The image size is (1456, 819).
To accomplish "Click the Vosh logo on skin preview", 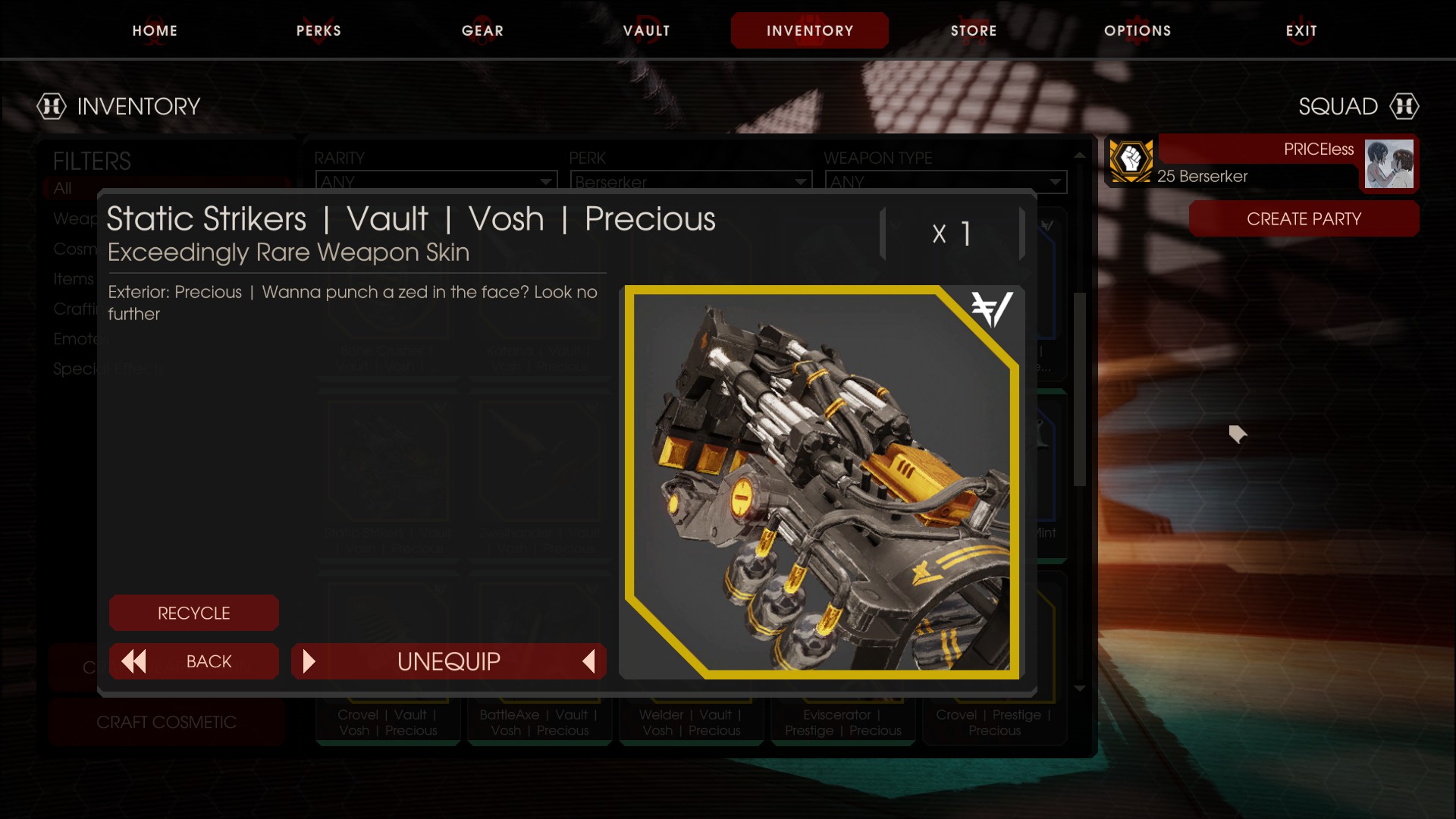I will click(x=991, y=309).
